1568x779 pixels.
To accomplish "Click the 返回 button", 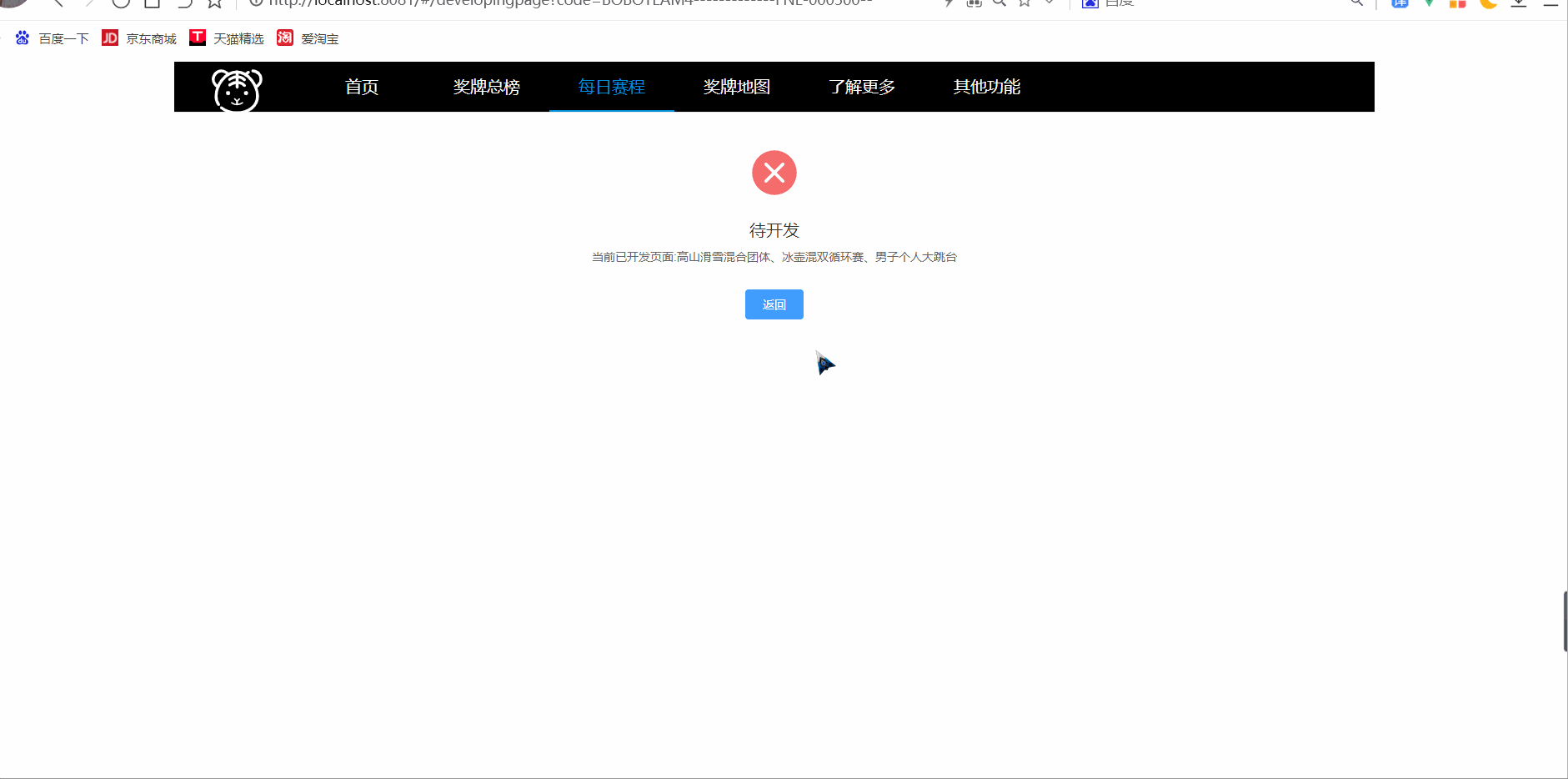I will [774, 304].
